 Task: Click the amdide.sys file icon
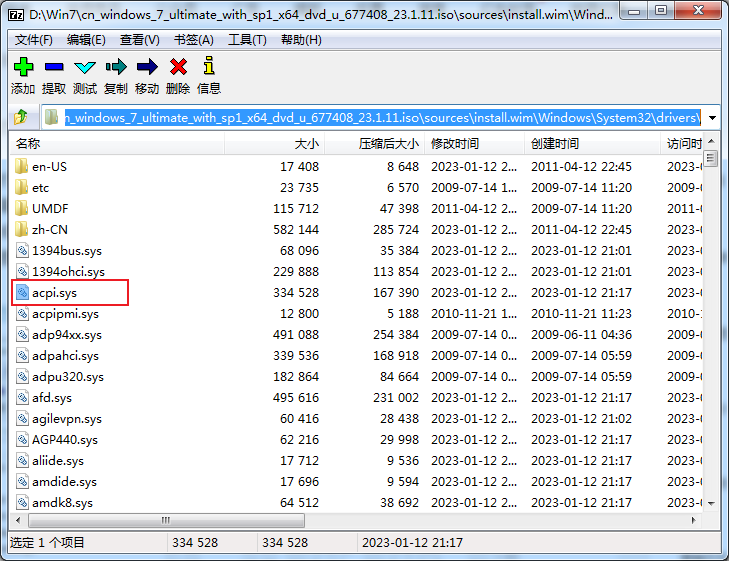(22, 481)
